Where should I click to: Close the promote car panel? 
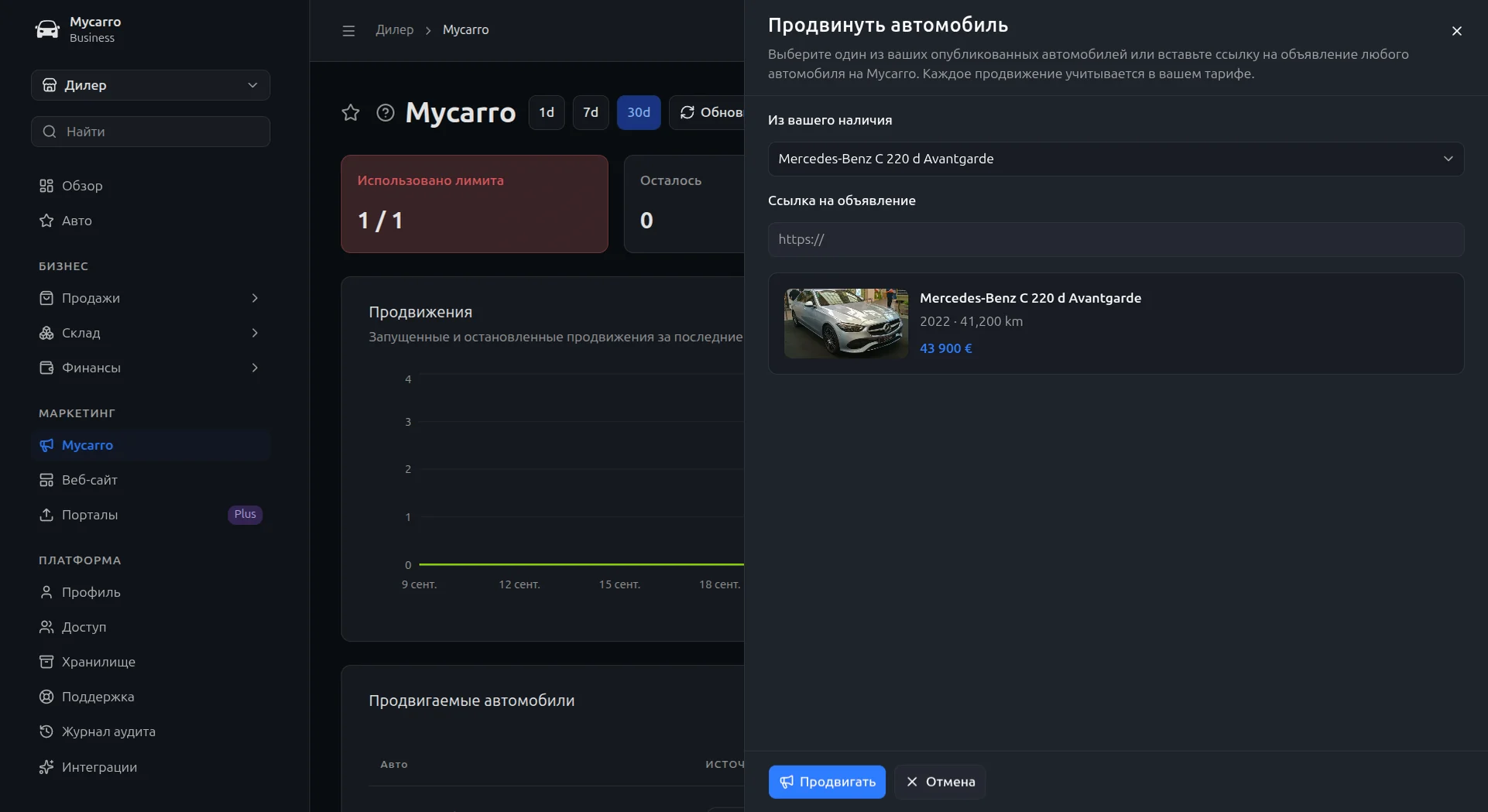1456,31
